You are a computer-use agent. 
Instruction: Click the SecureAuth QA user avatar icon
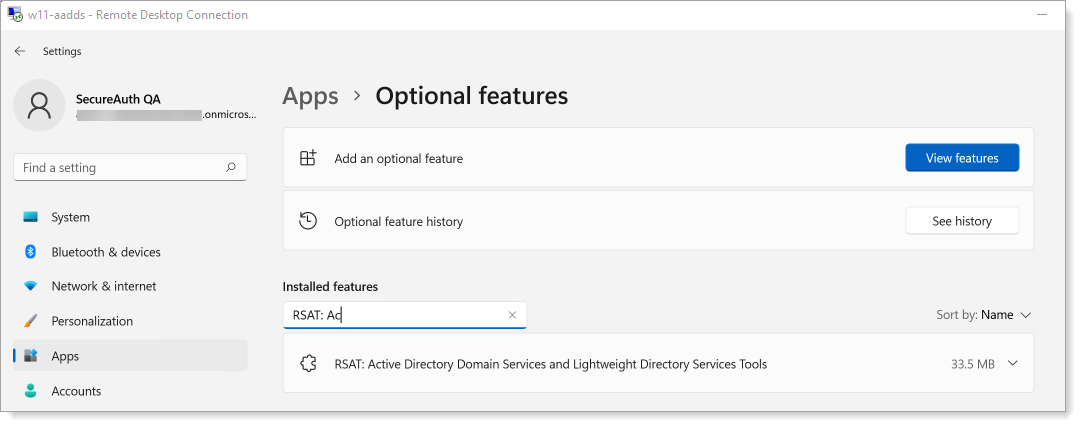[39, 106]
